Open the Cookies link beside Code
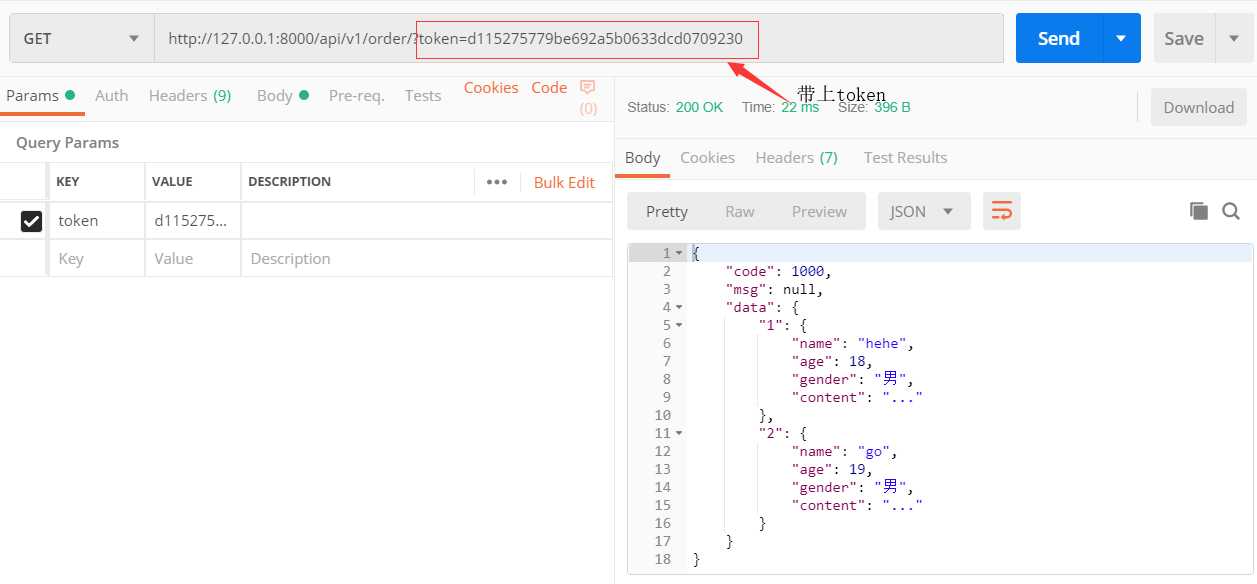 pyautogui.click(x=491, y=88)
